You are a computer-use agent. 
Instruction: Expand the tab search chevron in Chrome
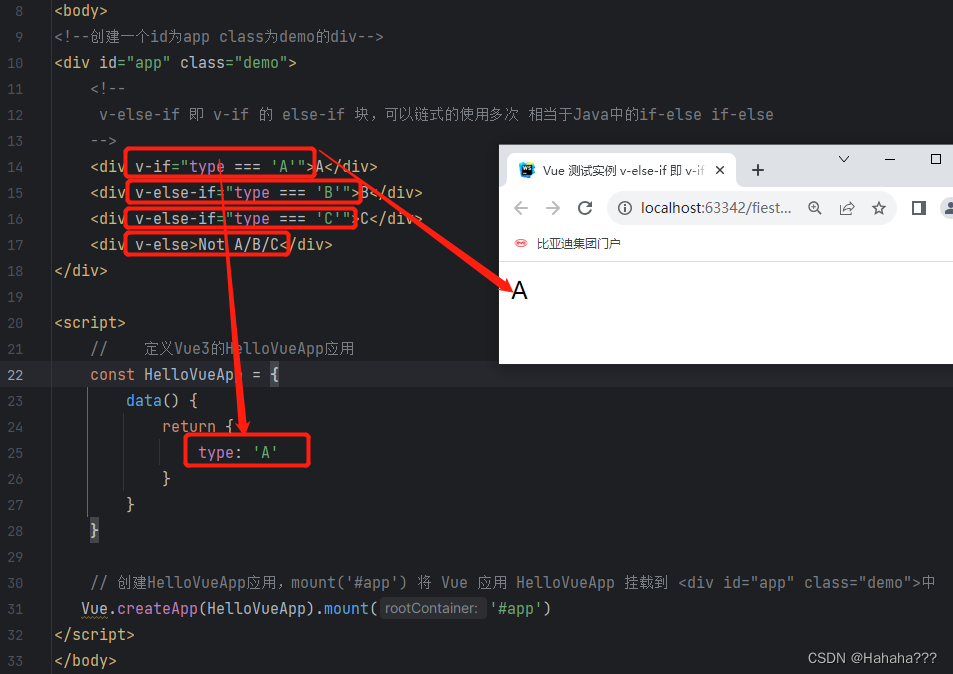pos(844,159)
